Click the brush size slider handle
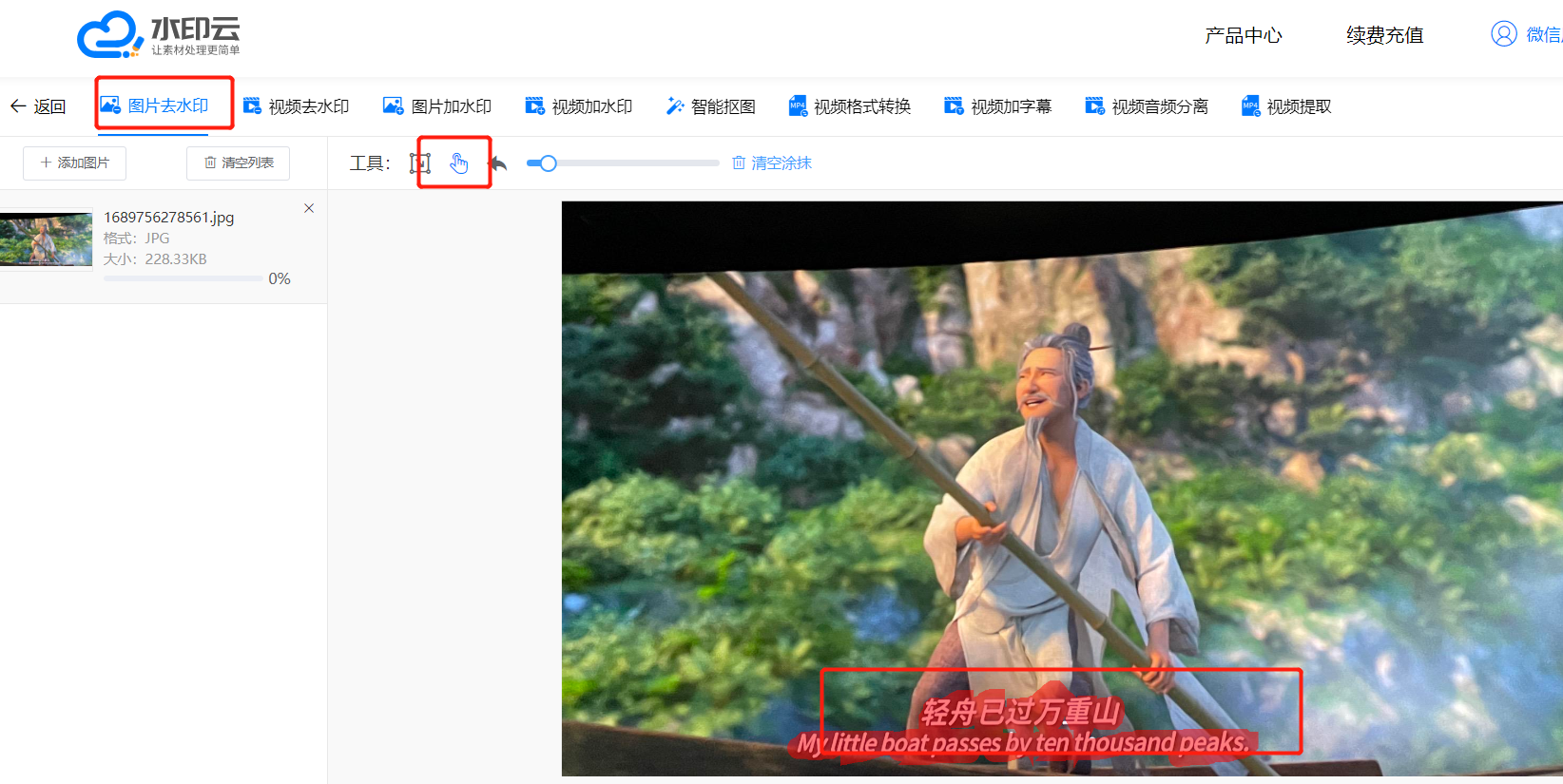The width and height of the screenshot is (1563, 784). (x=548, y=163)
